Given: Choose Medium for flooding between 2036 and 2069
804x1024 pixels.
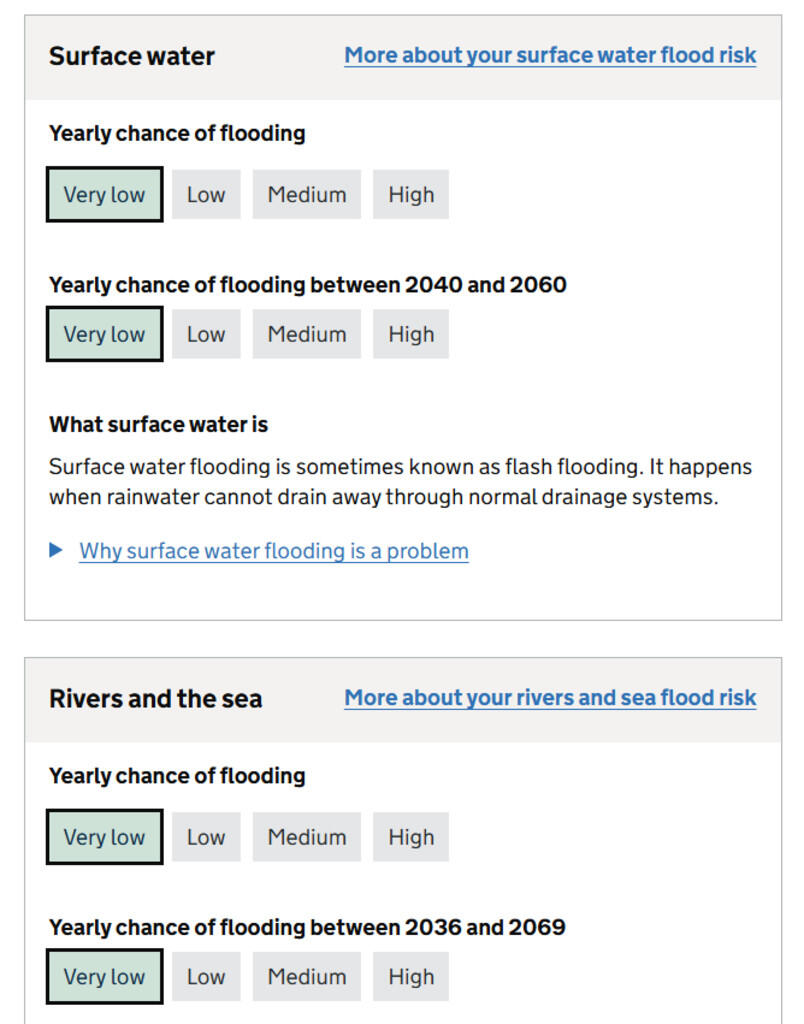Looking at the screenshot, I should [306, 976].
